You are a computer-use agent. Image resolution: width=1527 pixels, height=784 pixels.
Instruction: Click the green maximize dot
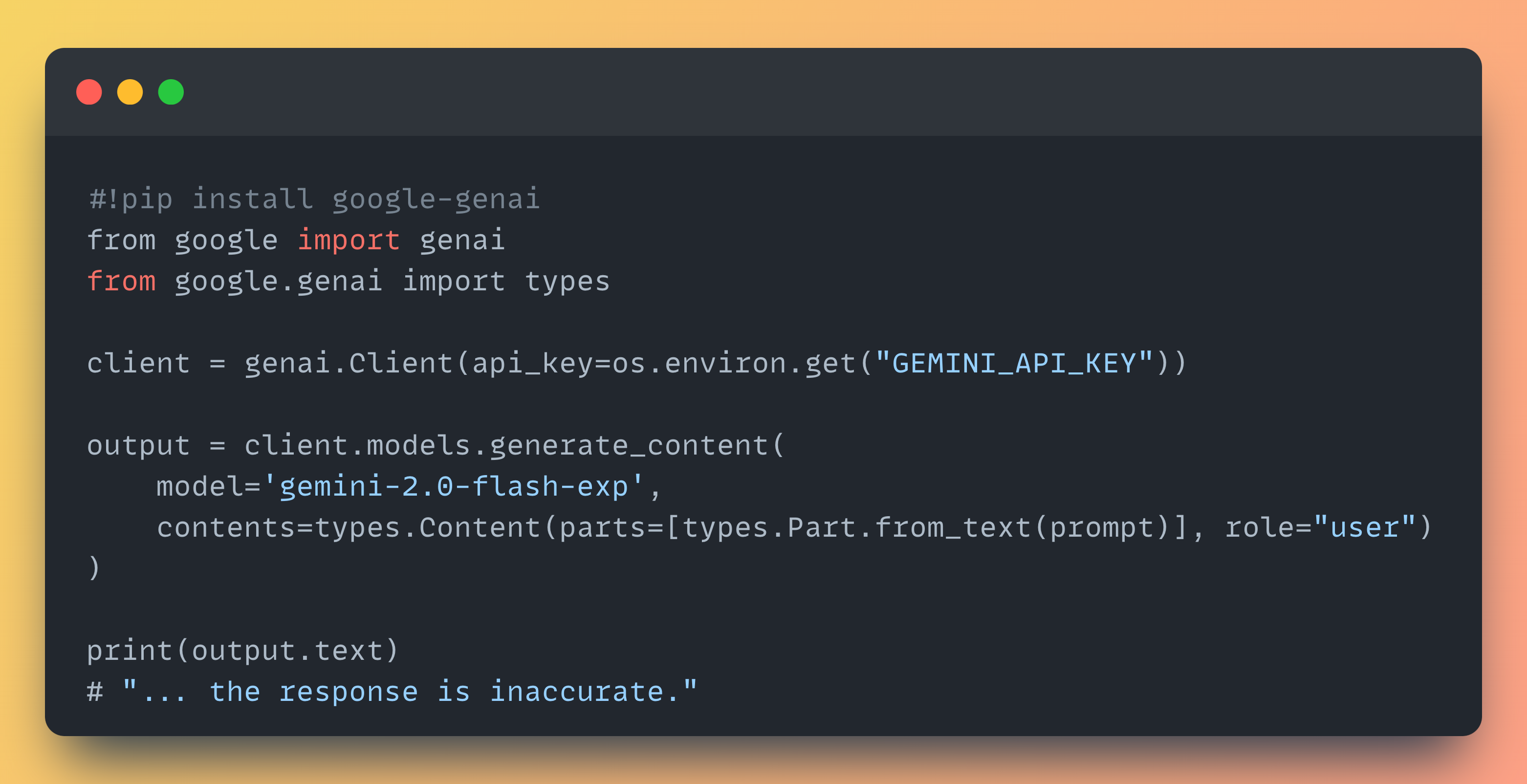171,92
